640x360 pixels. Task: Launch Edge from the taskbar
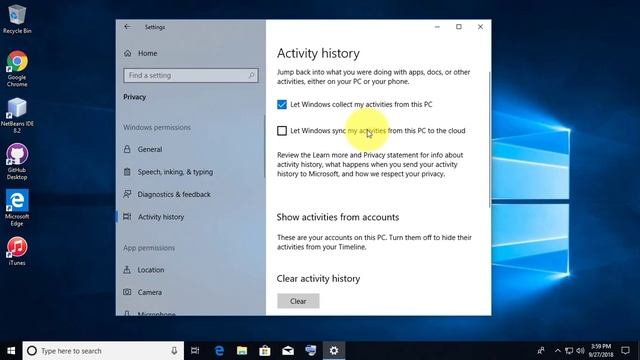219,351
